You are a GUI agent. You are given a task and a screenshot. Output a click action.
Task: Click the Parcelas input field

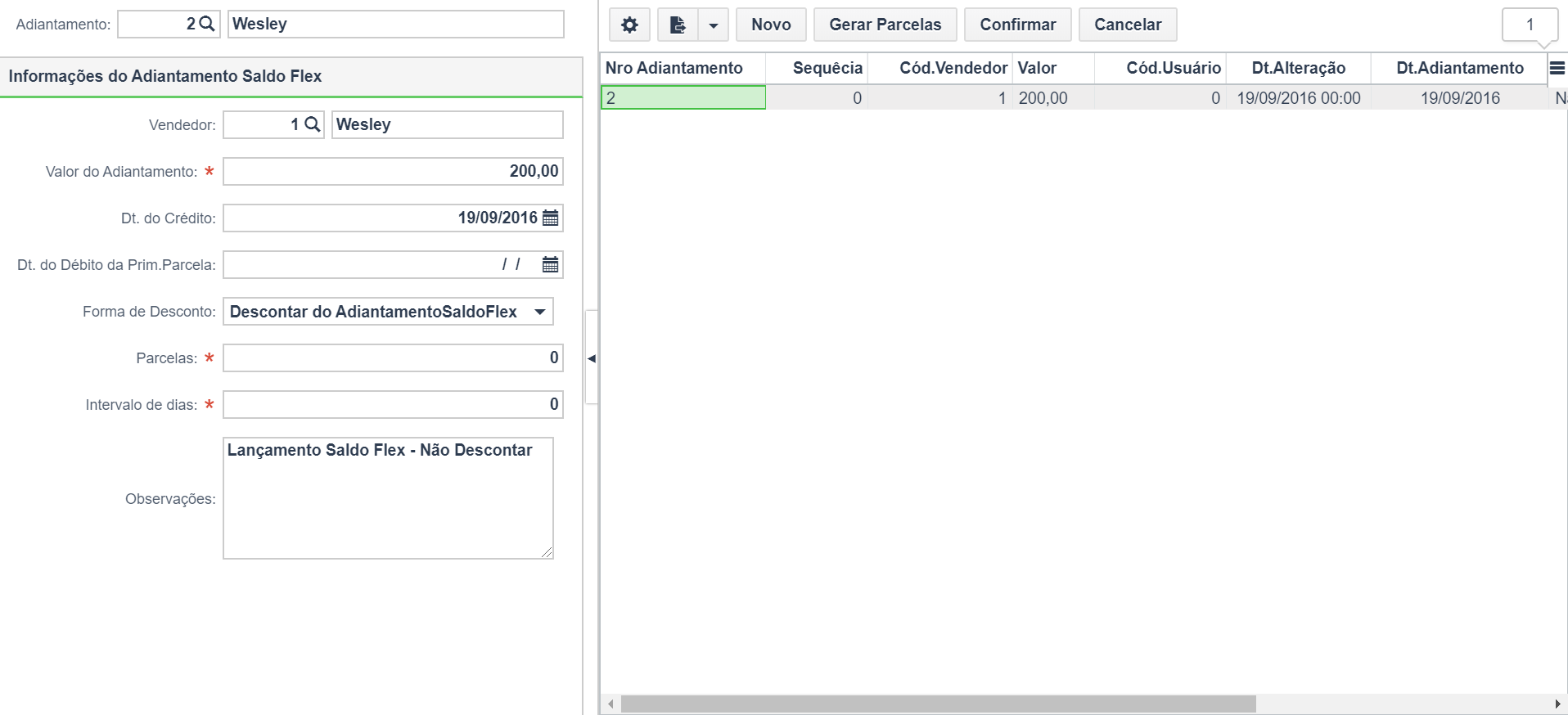[x=393, y=358]
